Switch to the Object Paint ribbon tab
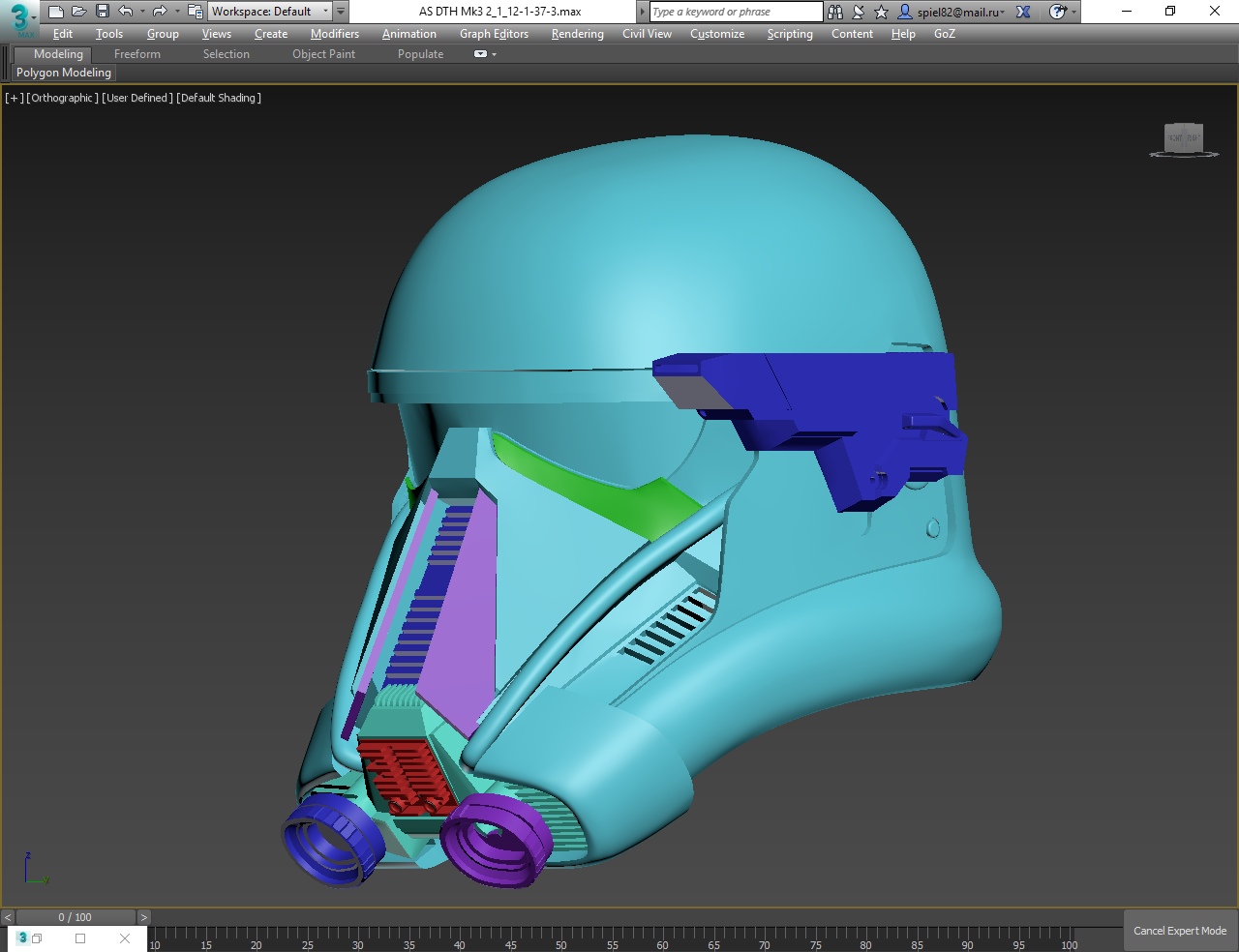 [x=324, y=54]
